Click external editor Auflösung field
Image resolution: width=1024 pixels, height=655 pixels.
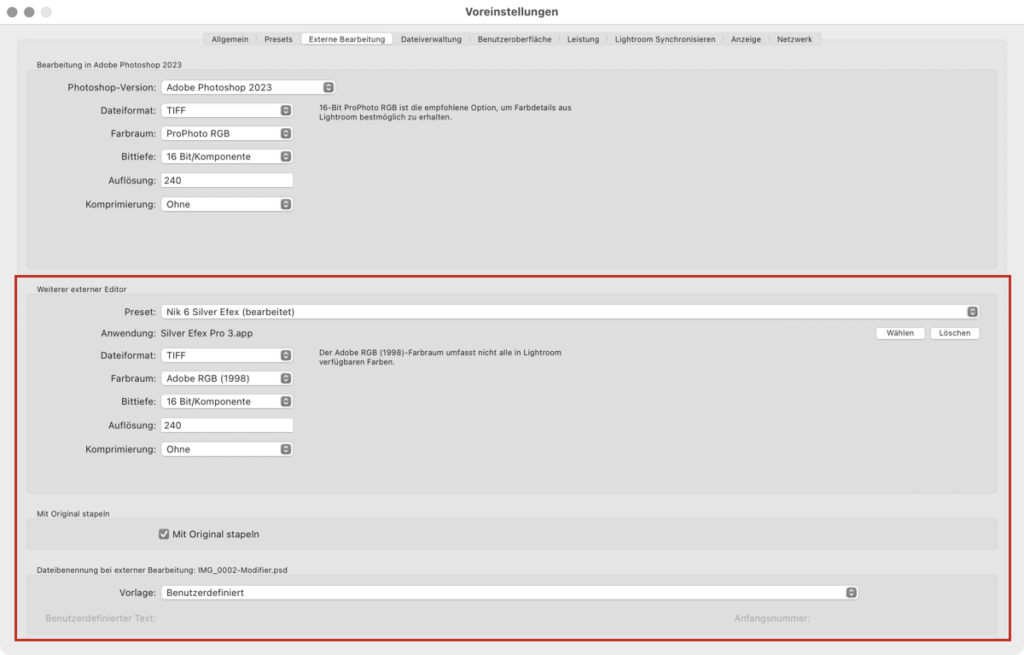(x=227, y=425)
